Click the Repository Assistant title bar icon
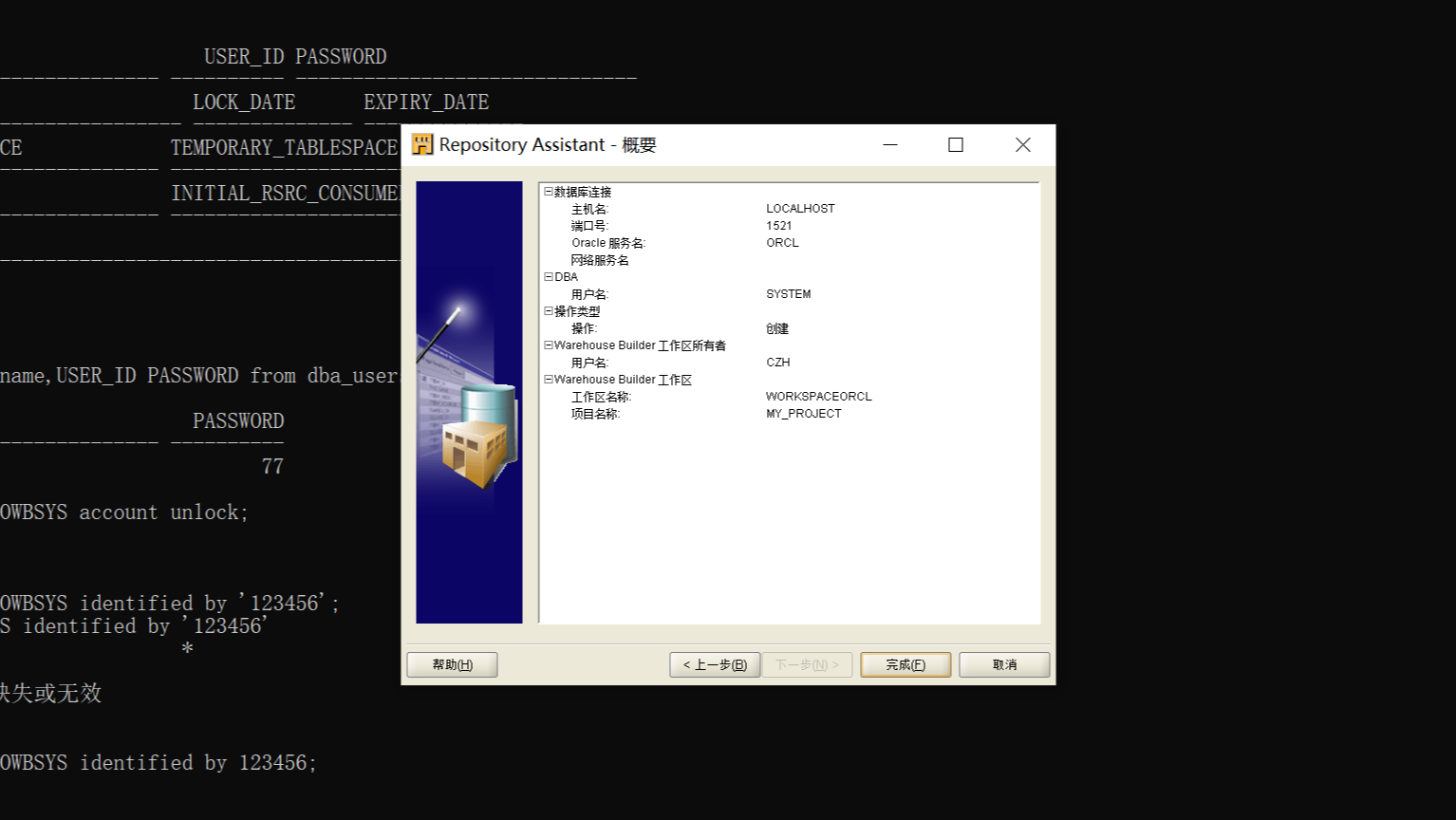1456x820 pixels. click(x=422, y=144)
